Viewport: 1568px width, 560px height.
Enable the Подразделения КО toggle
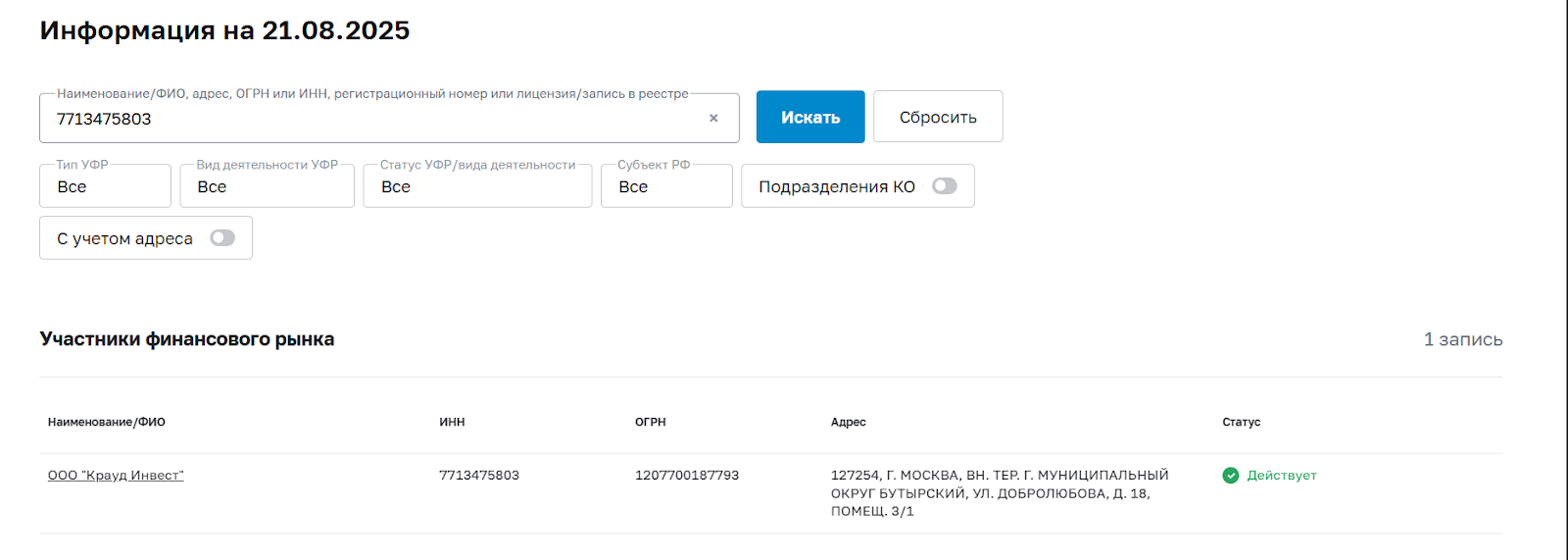(944, 186)
